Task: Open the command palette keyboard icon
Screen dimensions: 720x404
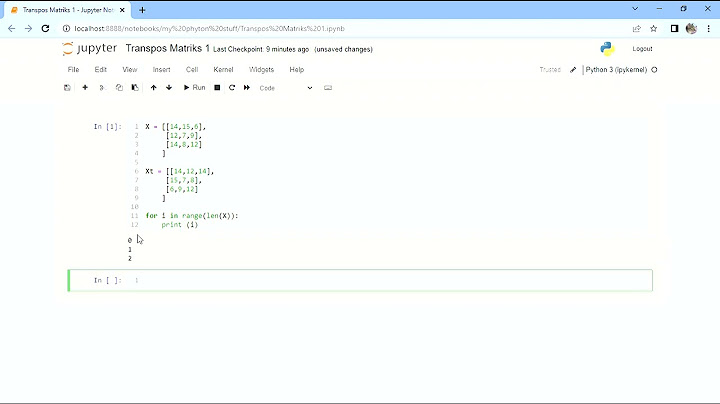Action: [328, 88]
